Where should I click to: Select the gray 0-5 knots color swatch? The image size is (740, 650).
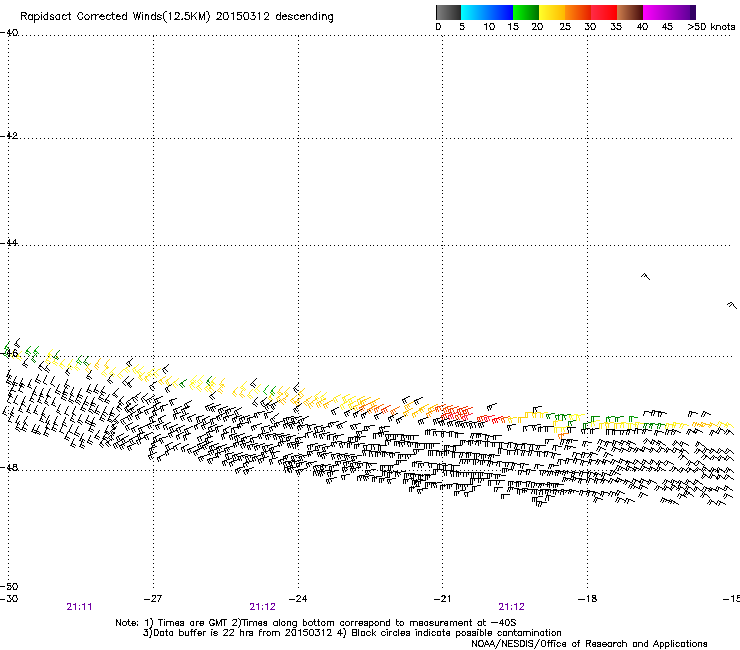(x=448, y=12)
